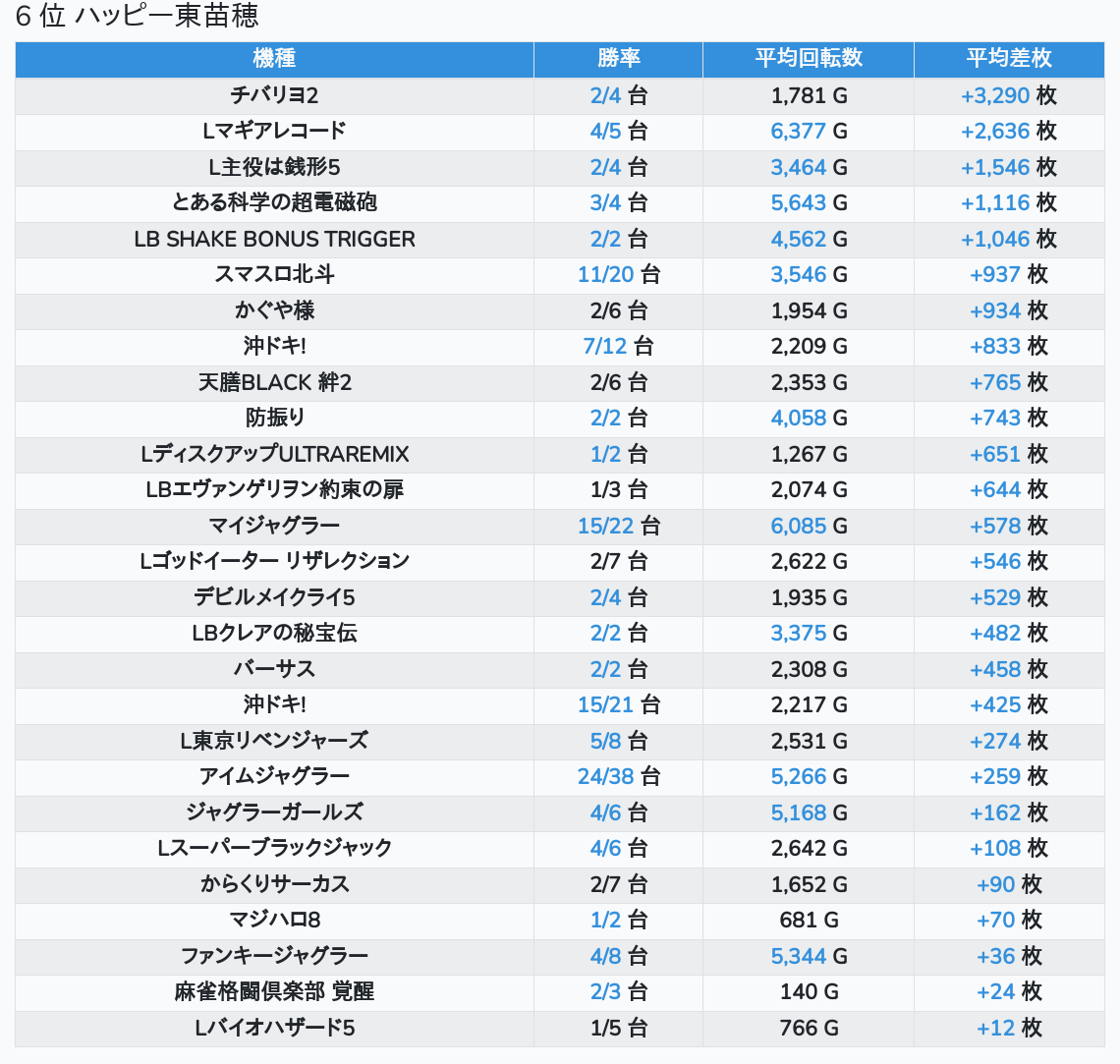Click the 11/20 台 win rate
The image size is (1120, 1064).
(x=618, y=274)
